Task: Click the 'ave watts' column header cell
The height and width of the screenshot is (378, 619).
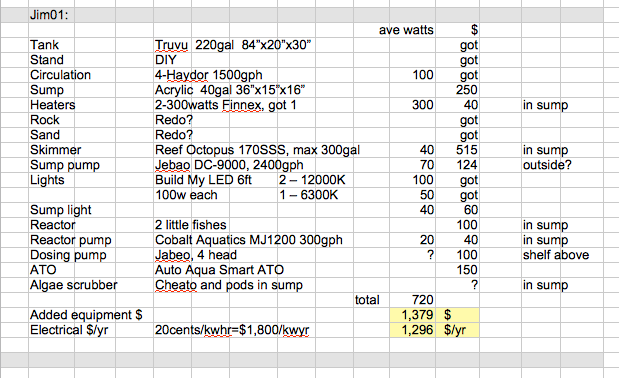Action: coord(406,30)
